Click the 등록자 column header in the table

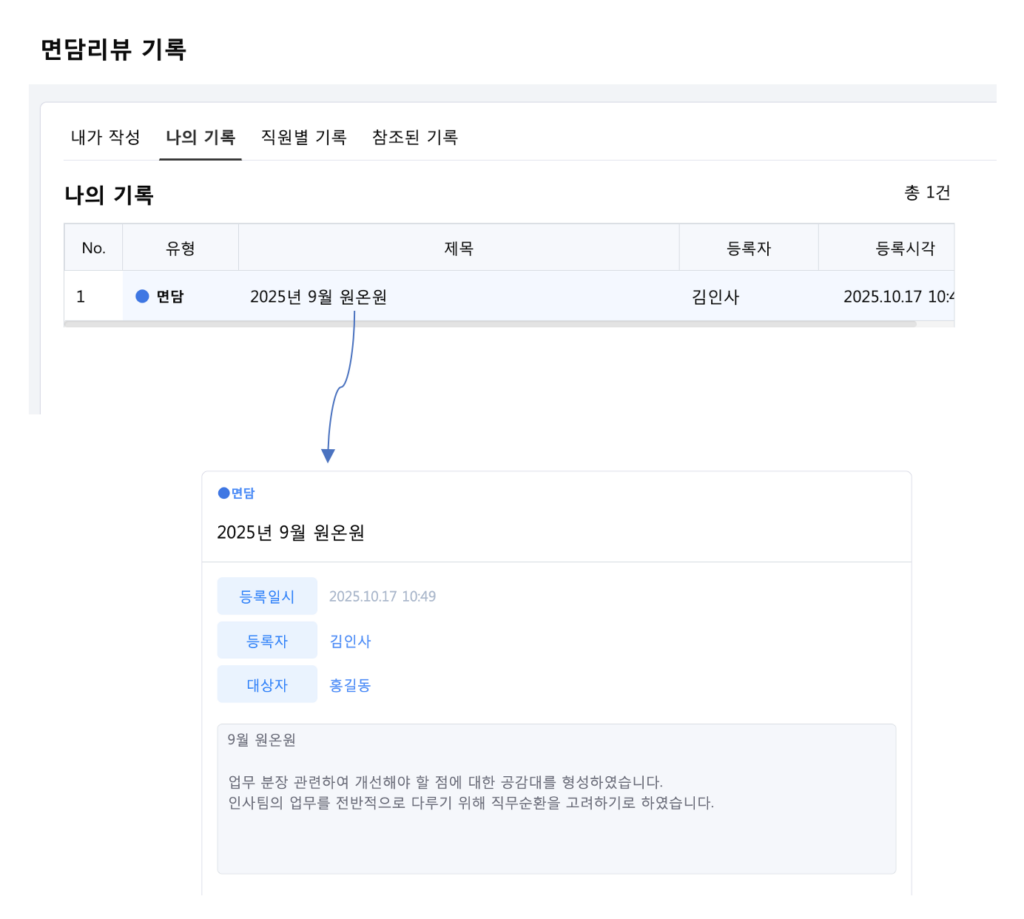748,248
